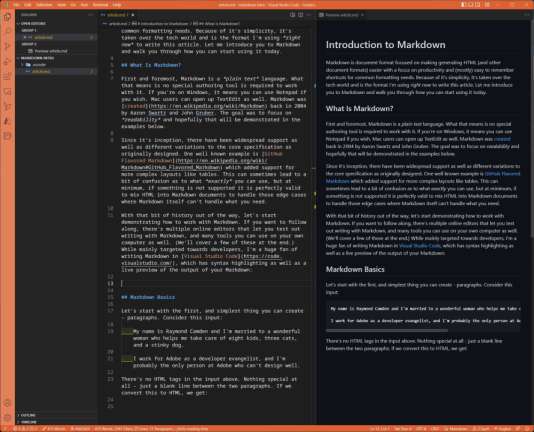Image resolution: width=534 pixels, height=432 pixels.
Task: Click the preview code block horizontal scrollbar
Action: click(x=387, y=330)
